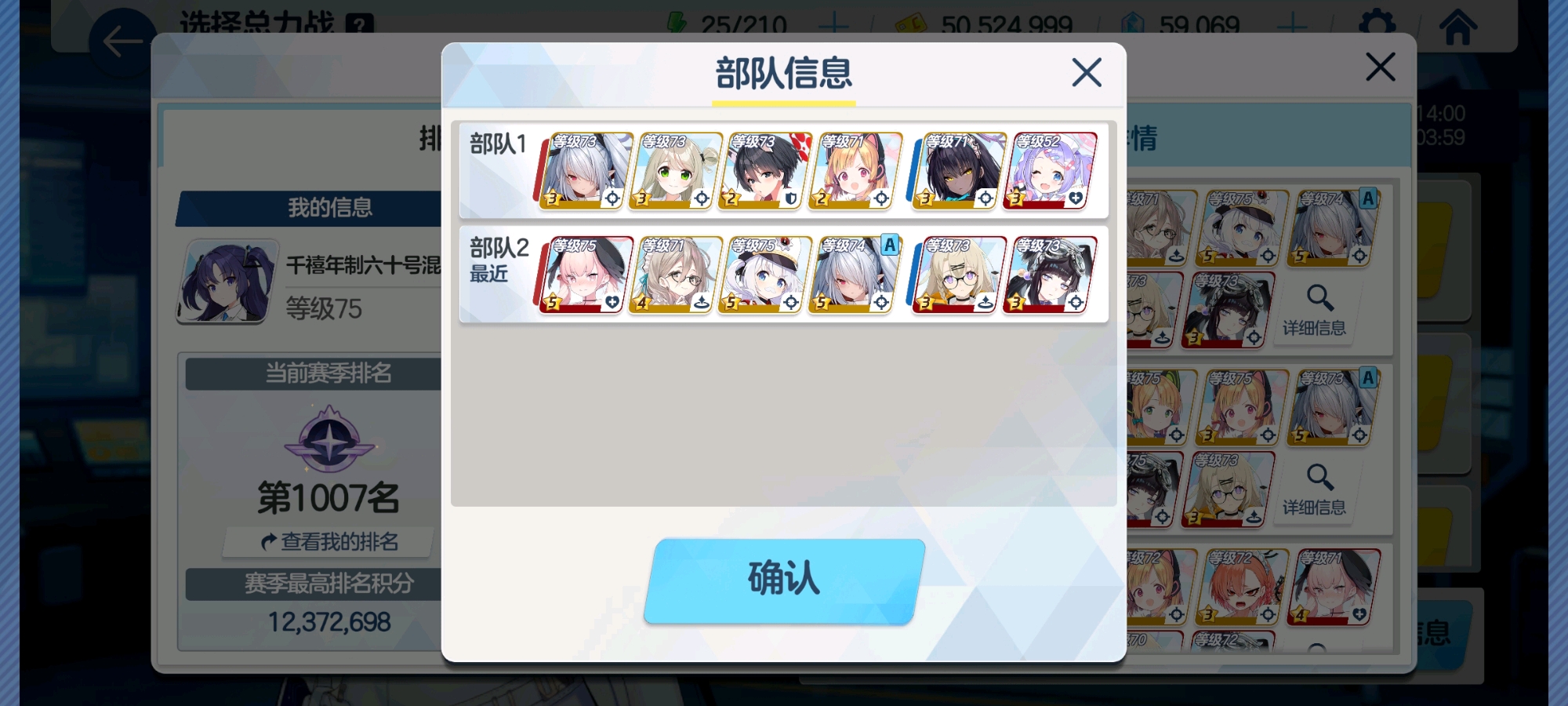View top 详细信息 magnifier icon
Image resolution: width=1568 pixels, height=706 pixels.
[1319, 298]
